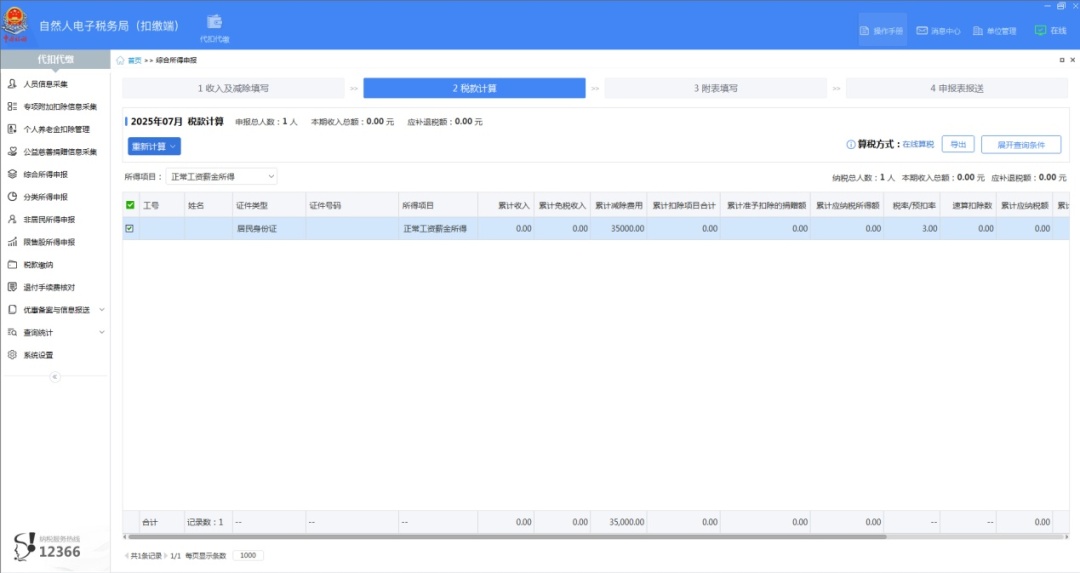Open the 重新计算 dropdown button
Image resolution: width=1080 pixels, height=573 pixels.
(154, 146)
